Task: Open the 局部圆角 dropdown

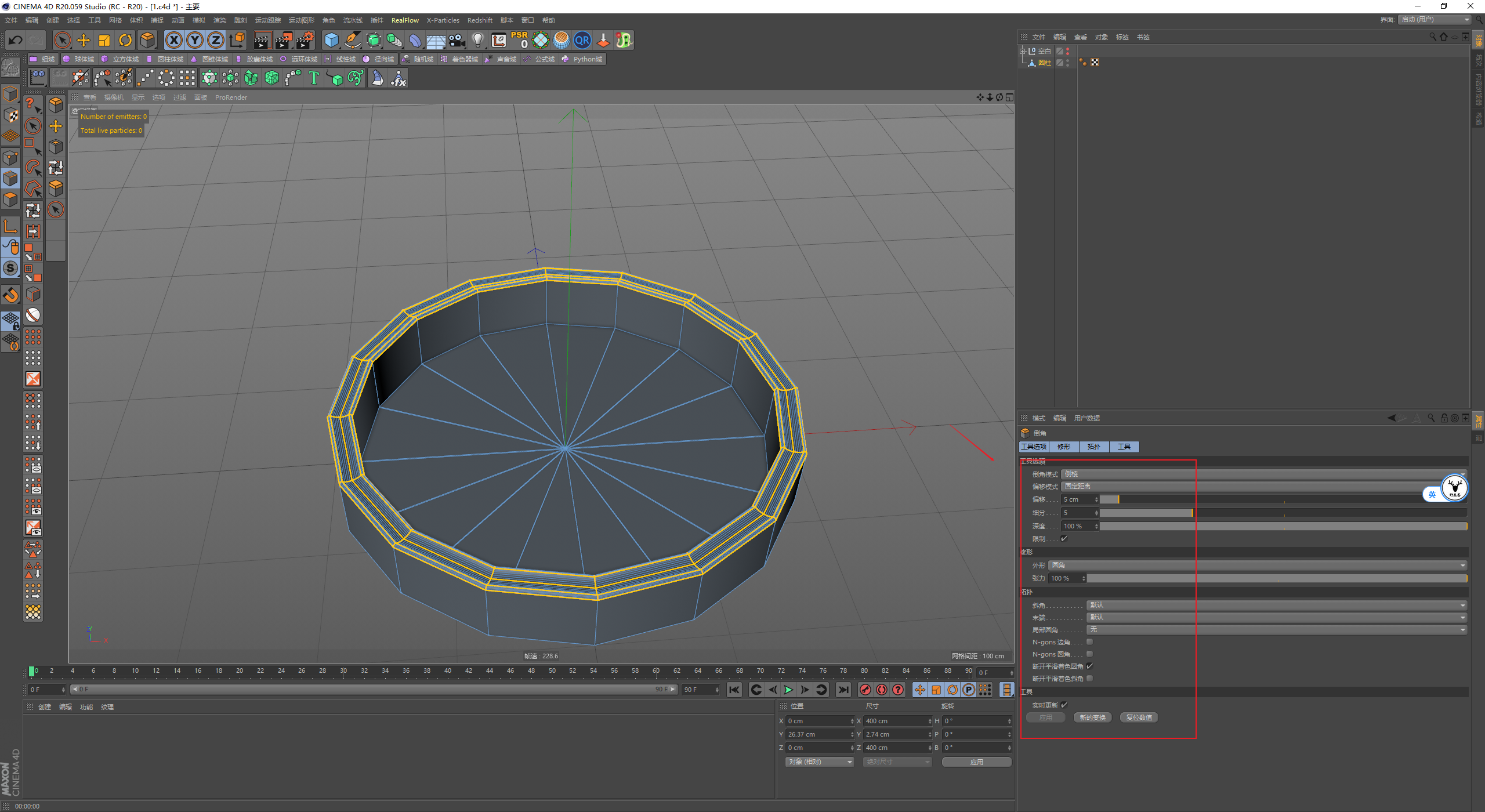Action: [x=1277, y=630]
